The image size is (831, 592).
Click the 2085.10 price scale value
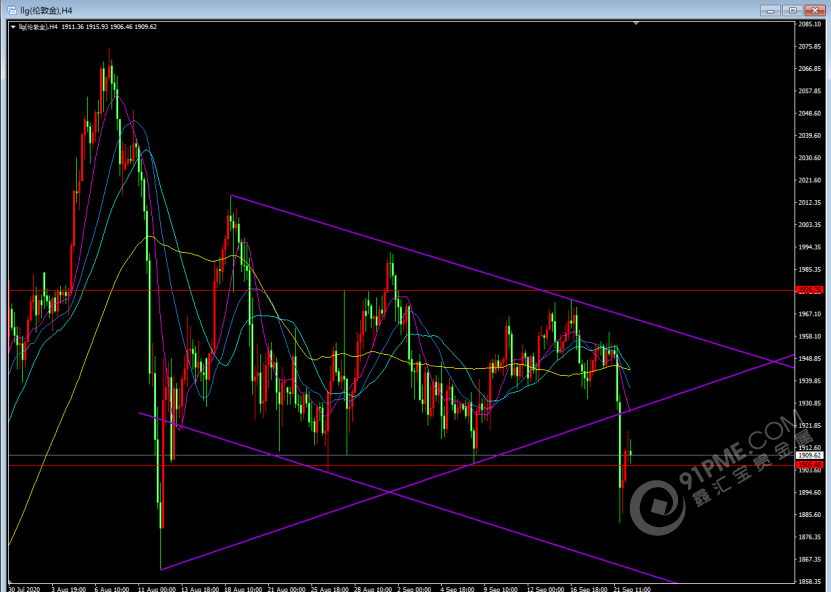tap(810, 24)
